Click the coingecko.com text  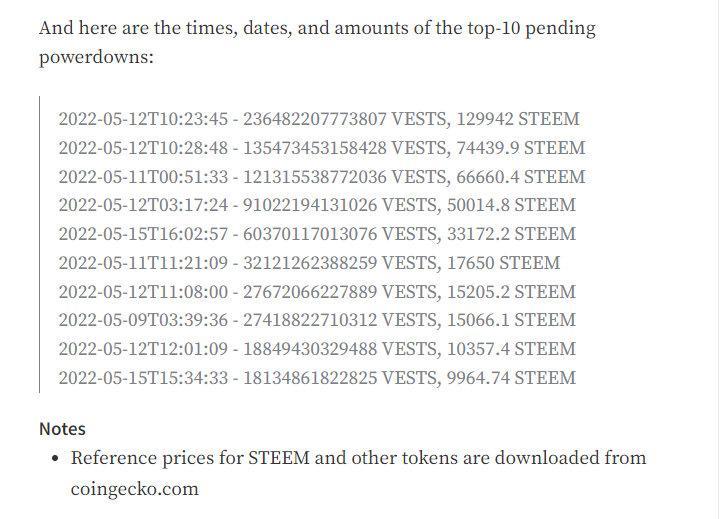(135, 489)
